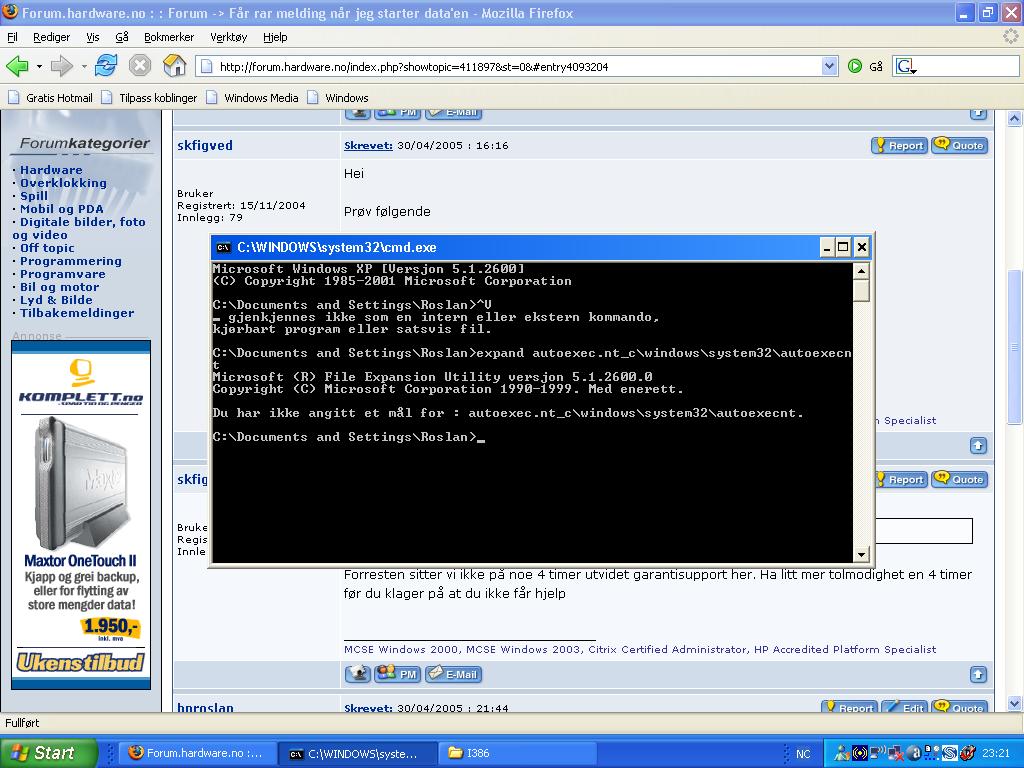This screenshot has width=1024, height=768.
Task: Go to Overklokking forum category
Action: [63, 183]
